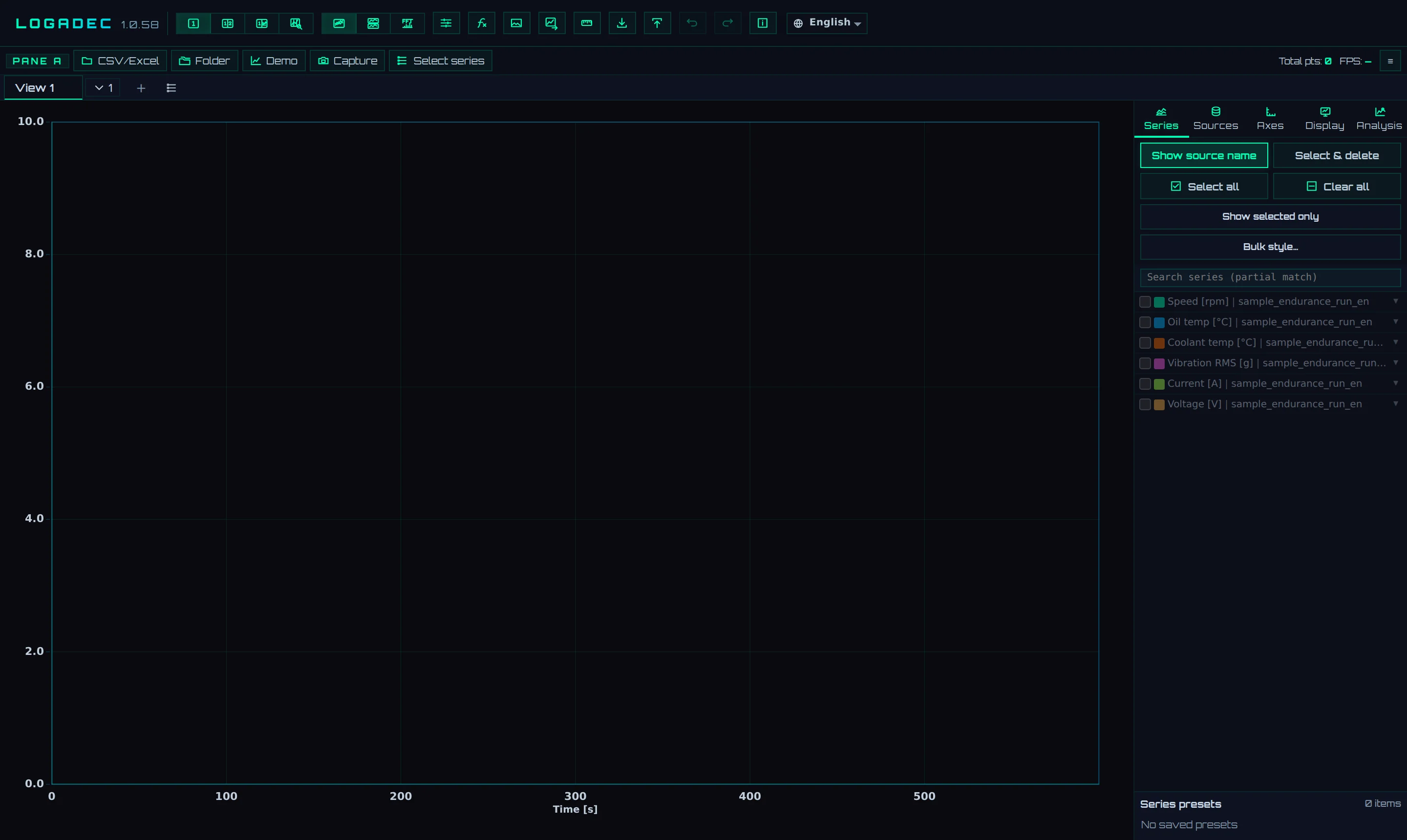This screenshot has height=840, width=1407.
Task: Open Bulk style… dialog
Action: 1270,247
